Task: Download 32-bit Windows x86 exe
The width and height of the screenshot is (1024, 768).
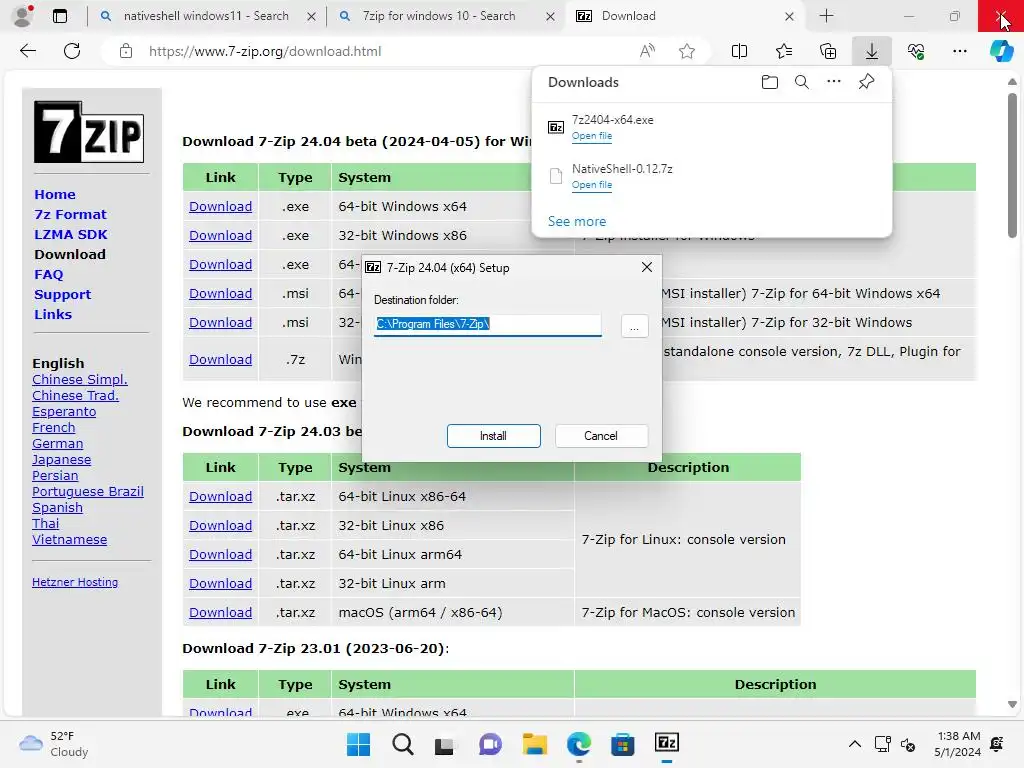Action: pyautogui.click(x=220, y=235)
